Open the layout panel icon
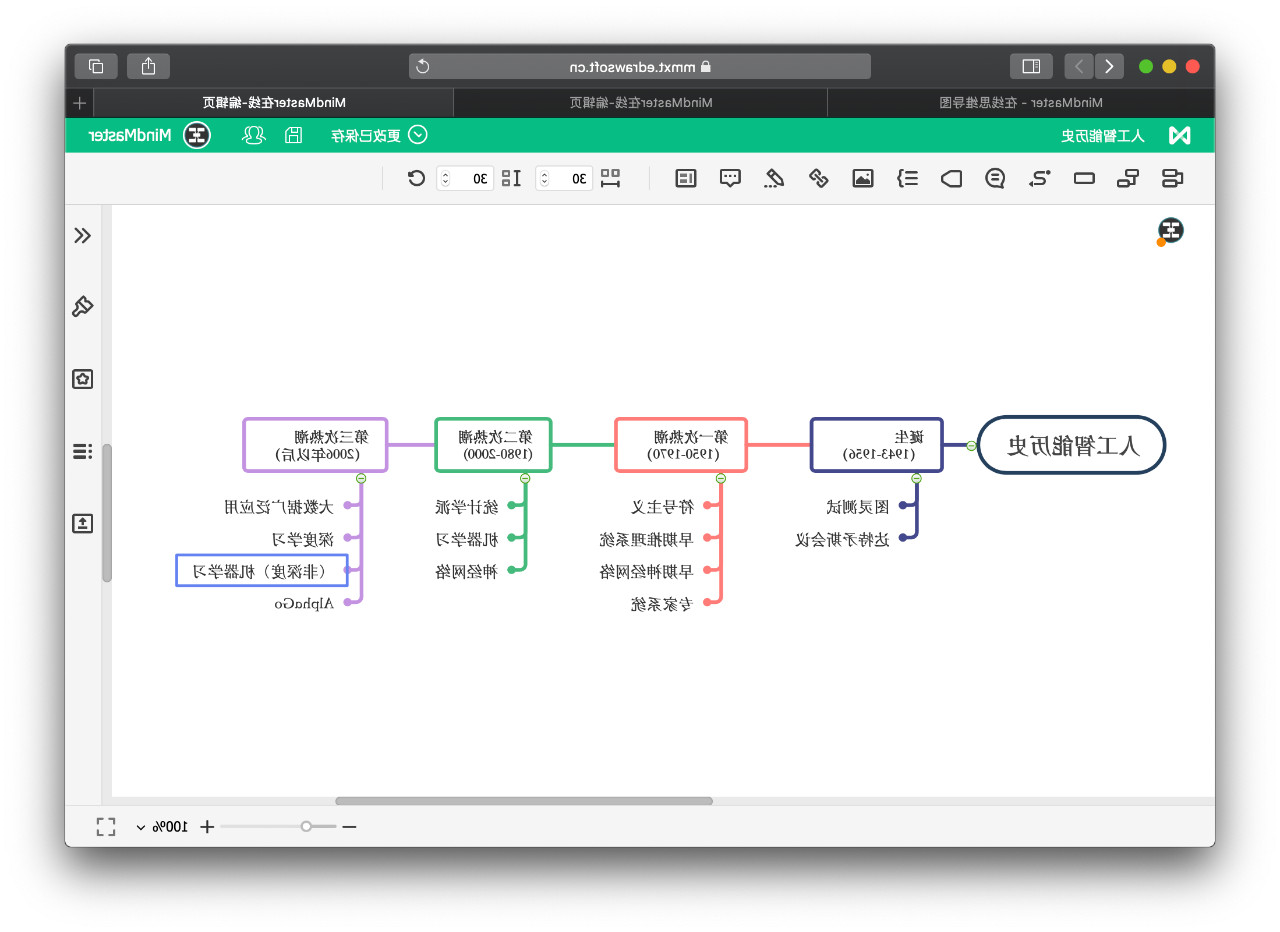The image size is (1280, 932). pyautogui.click(x=685, y=179)
